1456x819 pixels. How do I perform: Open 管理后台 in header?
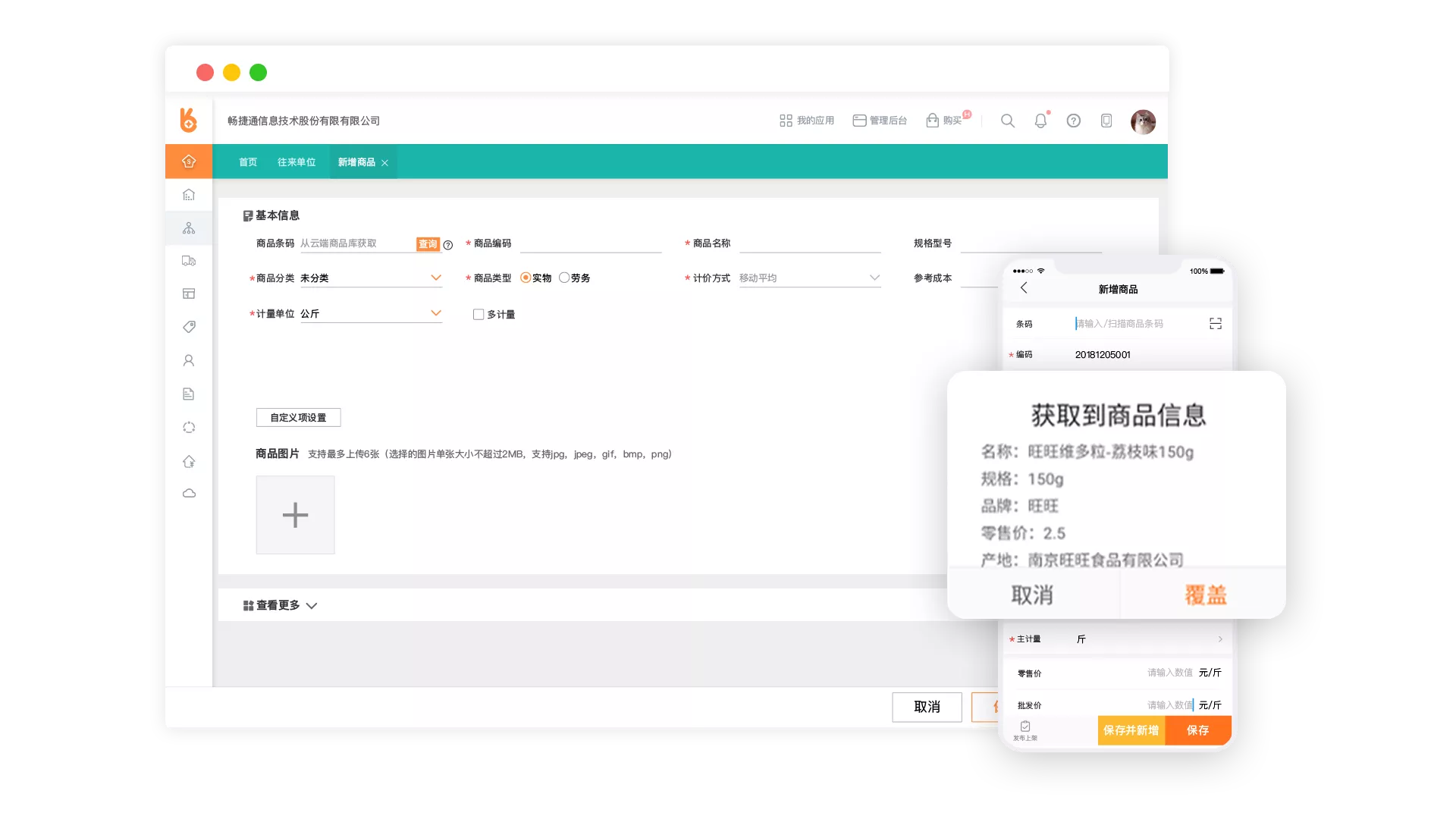(880, 121)
